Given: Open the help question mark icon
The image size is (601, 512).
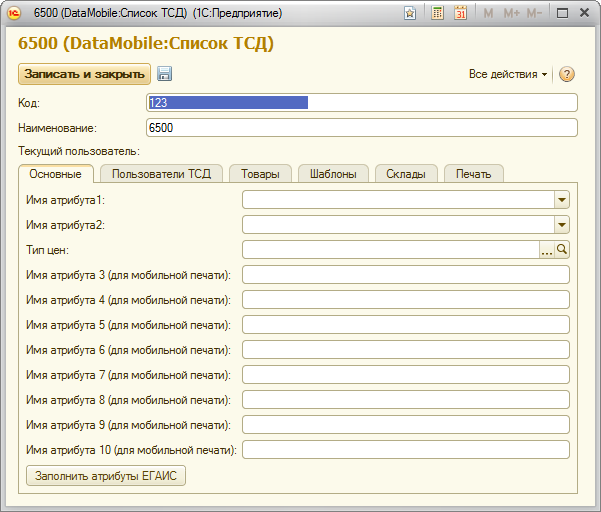Looking at the screenshot, I should pyautogui.click(x=567, y=74).
